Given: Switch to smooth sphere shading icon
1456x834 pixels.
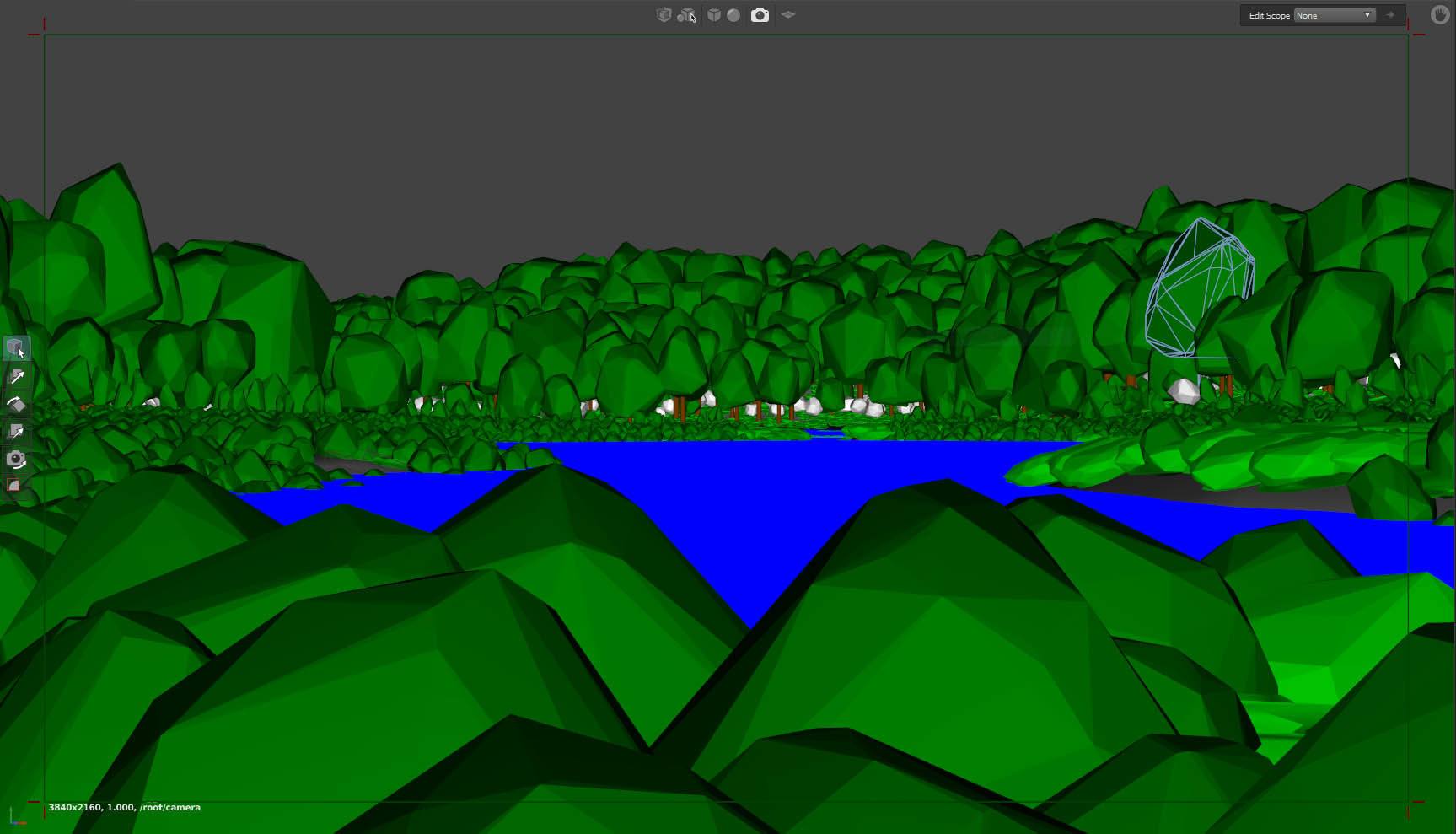Looking at the screenshot, I should pos(733,15).
